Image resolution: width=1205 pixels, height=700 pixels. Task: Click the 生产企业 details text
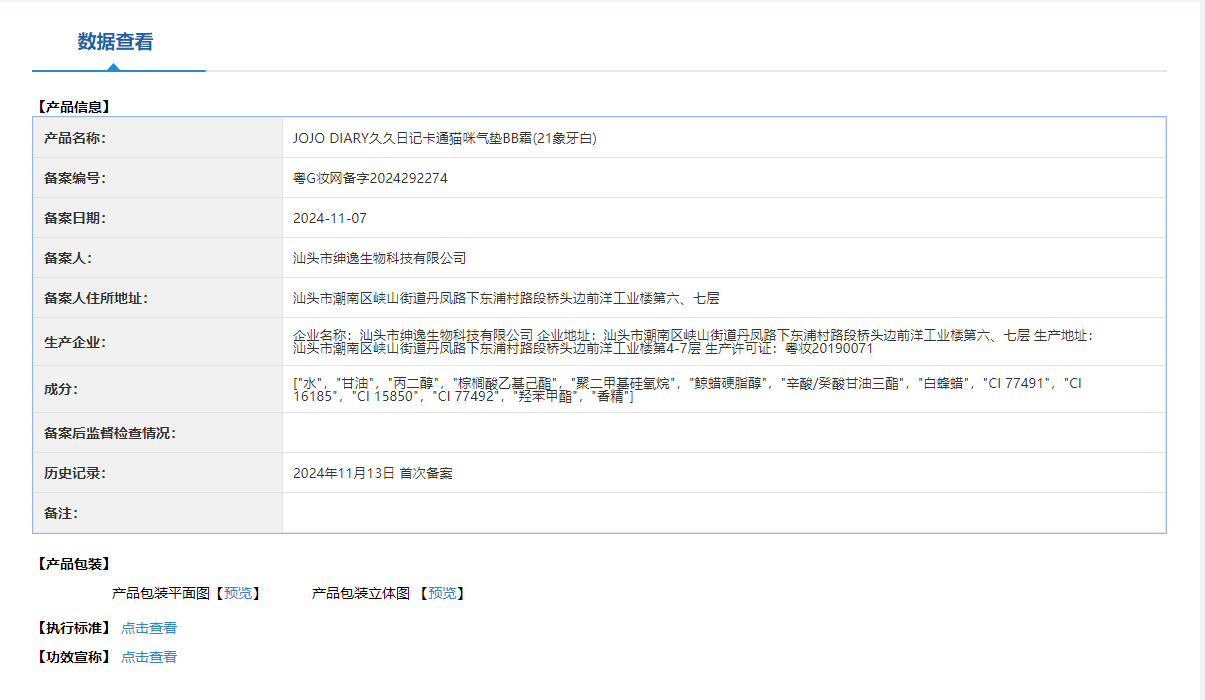click(693, 342)
